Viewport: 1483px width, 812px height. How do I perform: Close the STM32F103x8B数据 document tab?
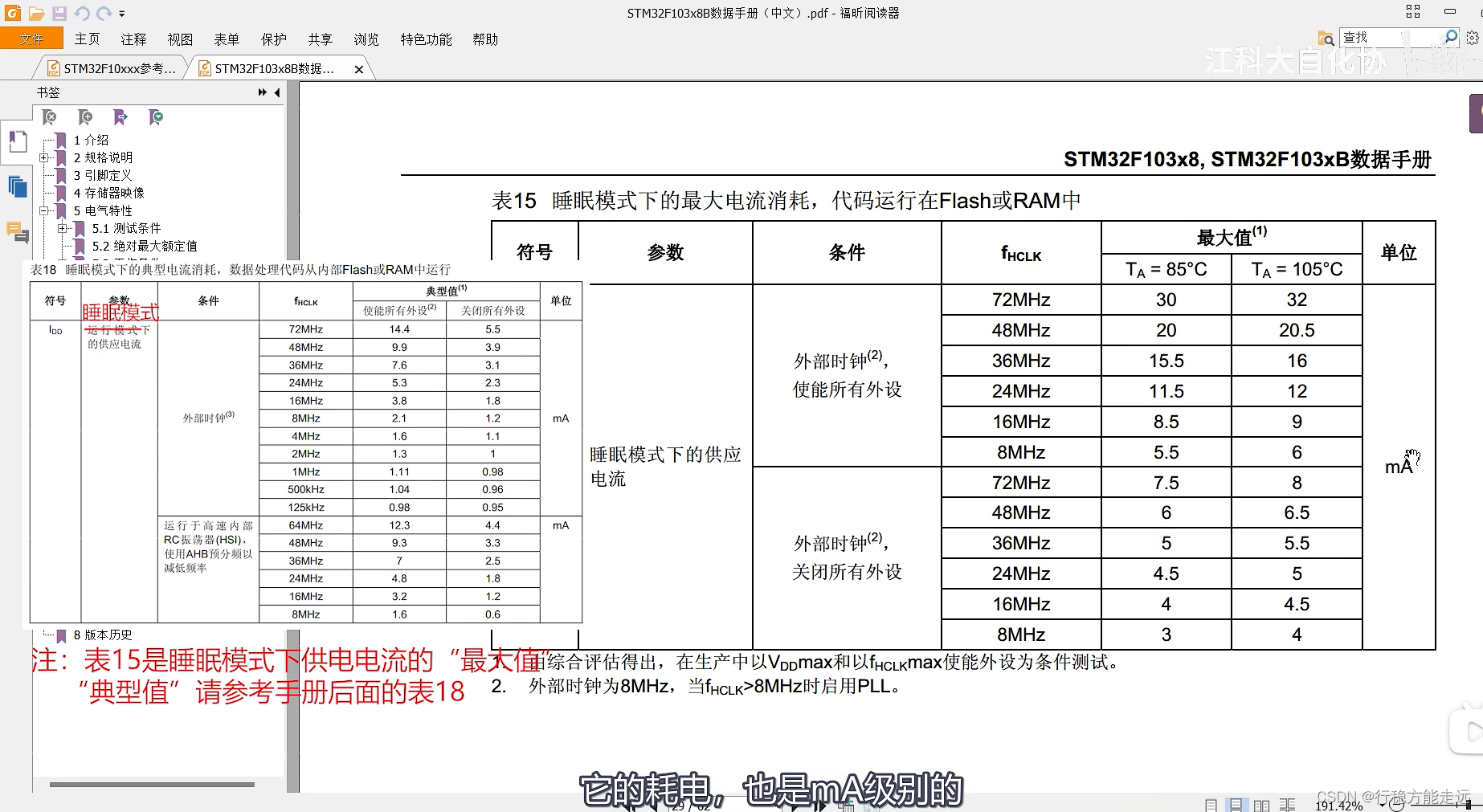pyautogui.click(x=359, y=69)
